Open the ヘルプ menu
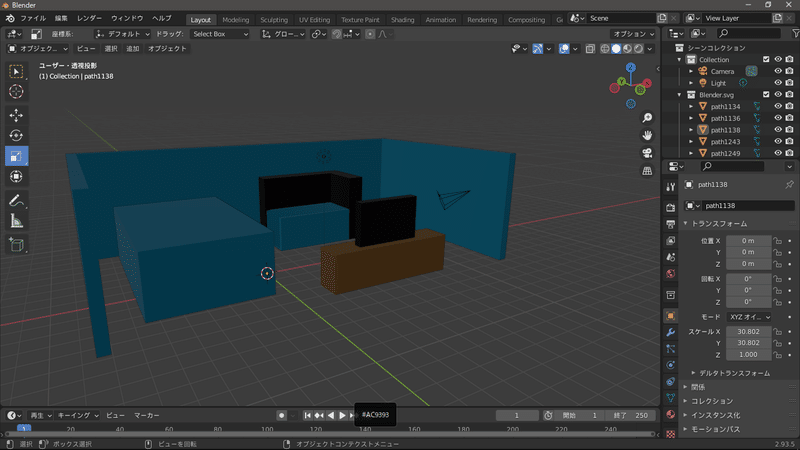Image resolution: width=800 pixels, height=450 pixels. tap(162, 18)
